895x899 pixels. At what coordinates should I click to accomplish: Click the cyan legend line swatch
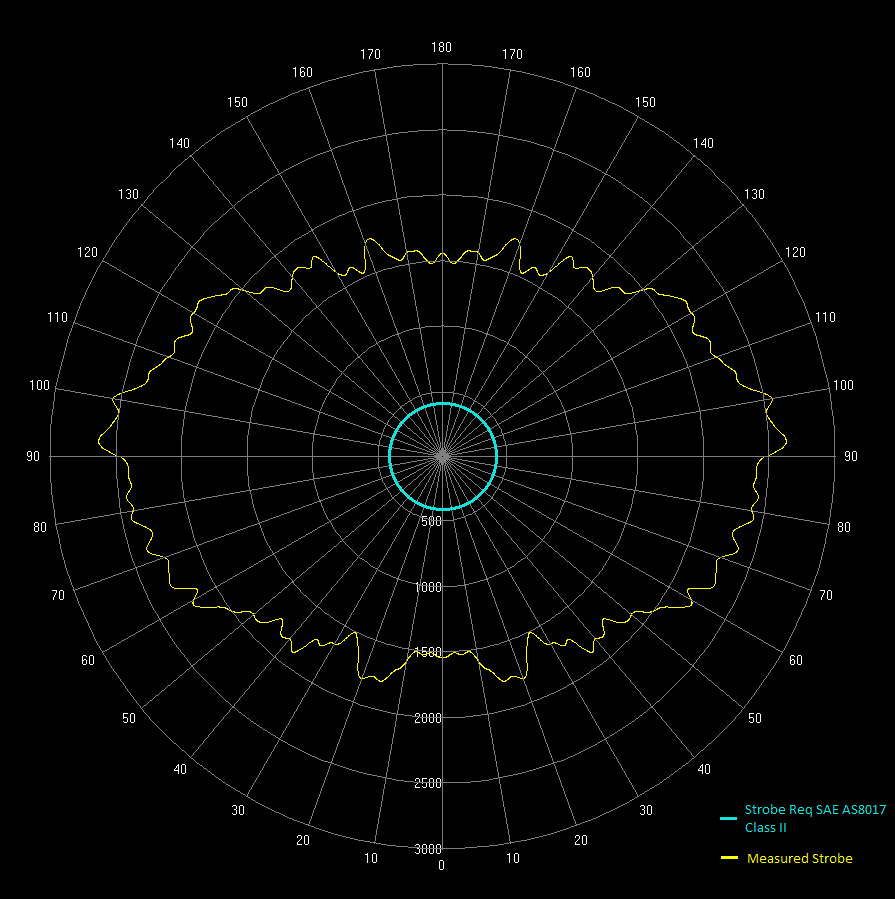pos(728,818)
